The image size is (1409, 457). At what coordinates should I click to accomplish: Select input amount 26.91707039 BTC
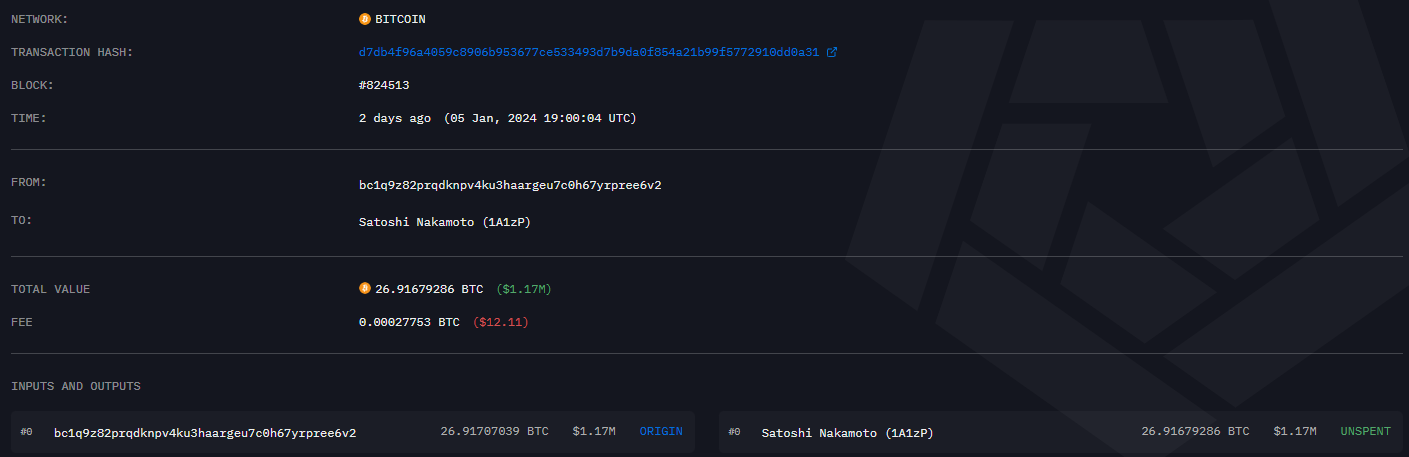(x=494, y=432)
